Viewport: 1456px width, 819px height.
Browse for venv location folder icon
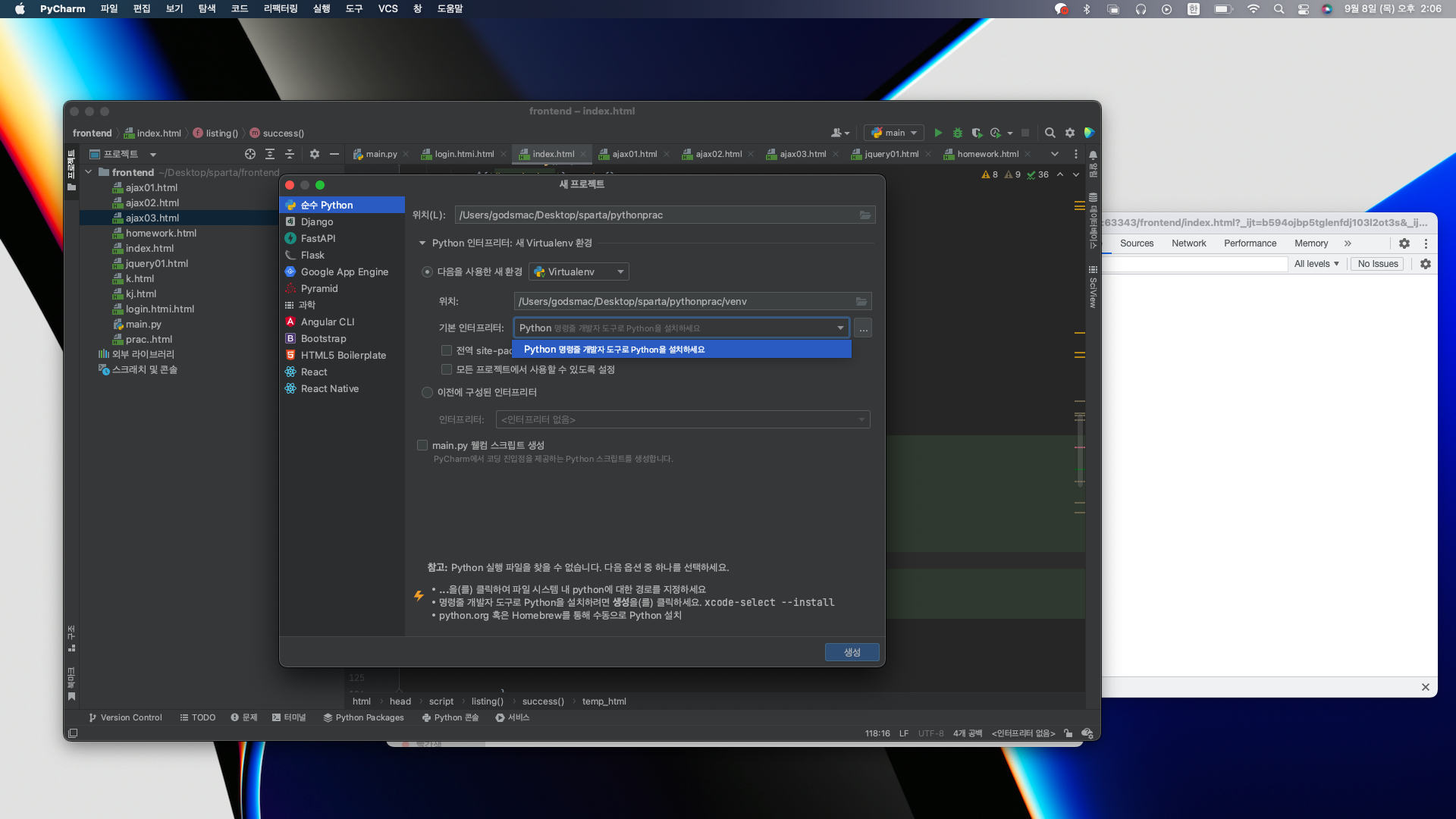[x=861, y=302]
